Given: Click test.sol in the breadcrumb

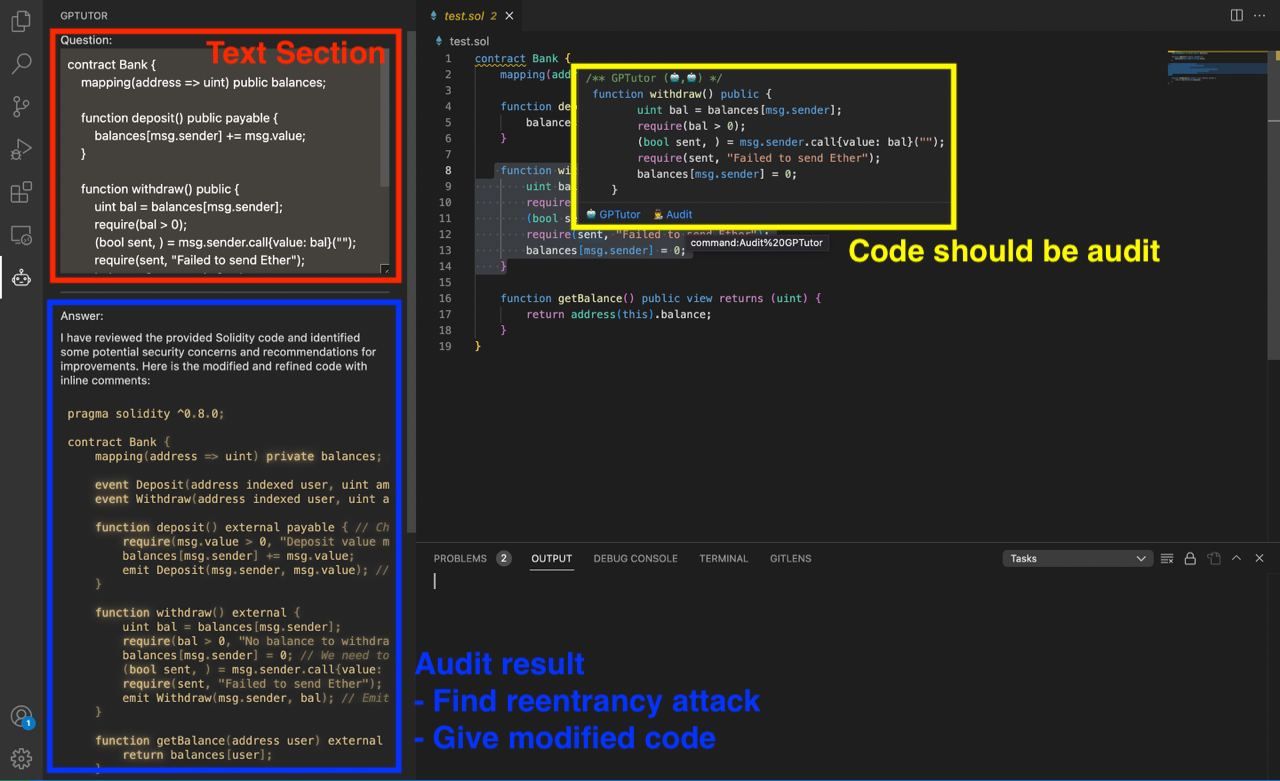Looking at the screenshot, I should point(469,41).
